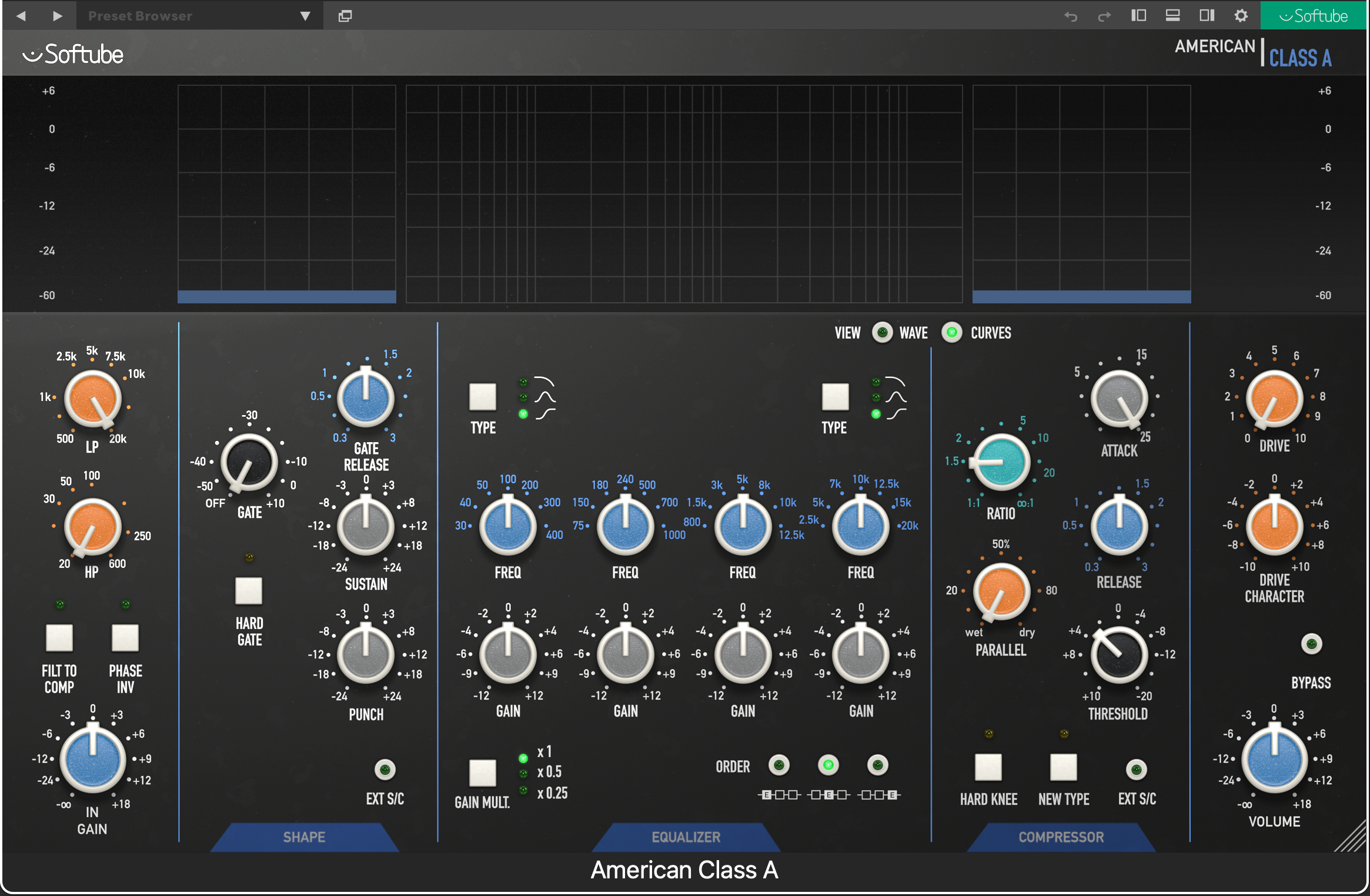Click the high band GAIN knob

(x=860, y=654)
